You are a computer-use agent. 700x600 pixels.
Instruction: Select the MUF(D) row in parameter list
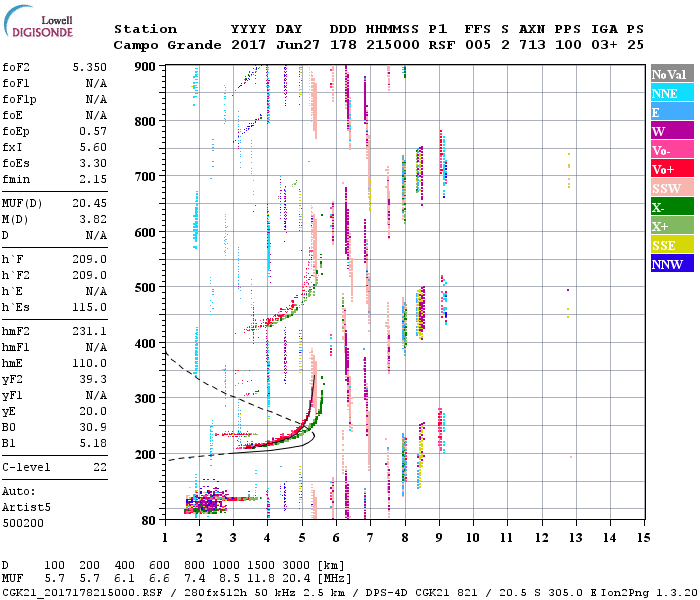pyautogui.click(x=54, y=205)
